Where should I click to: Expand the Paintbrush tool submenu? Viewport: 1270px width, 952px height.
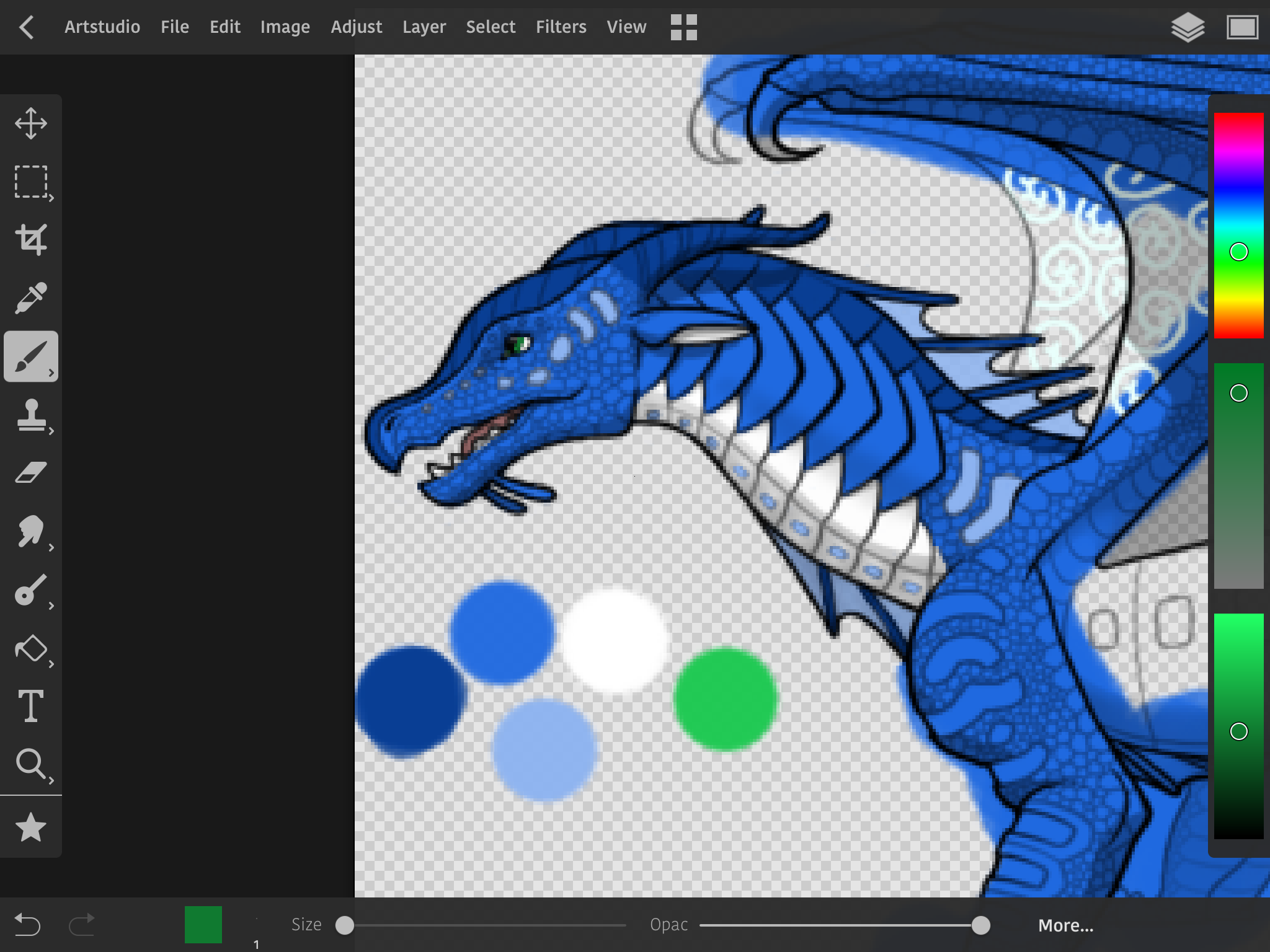31,356
